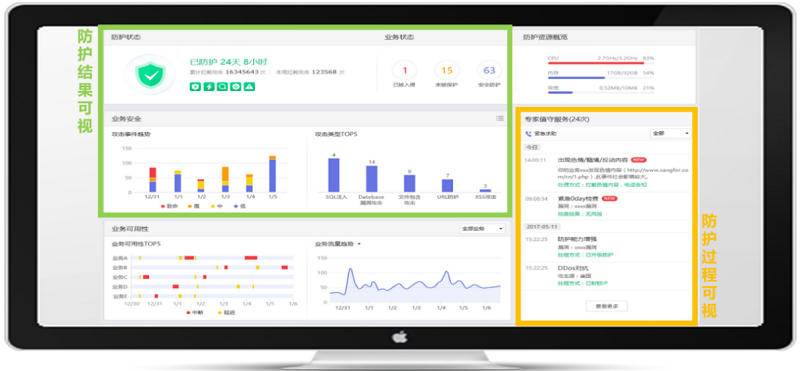This screenshot has width=800, height=371.
Task: Click the 紧急求助 phone icon
Action: coord(528,134)
